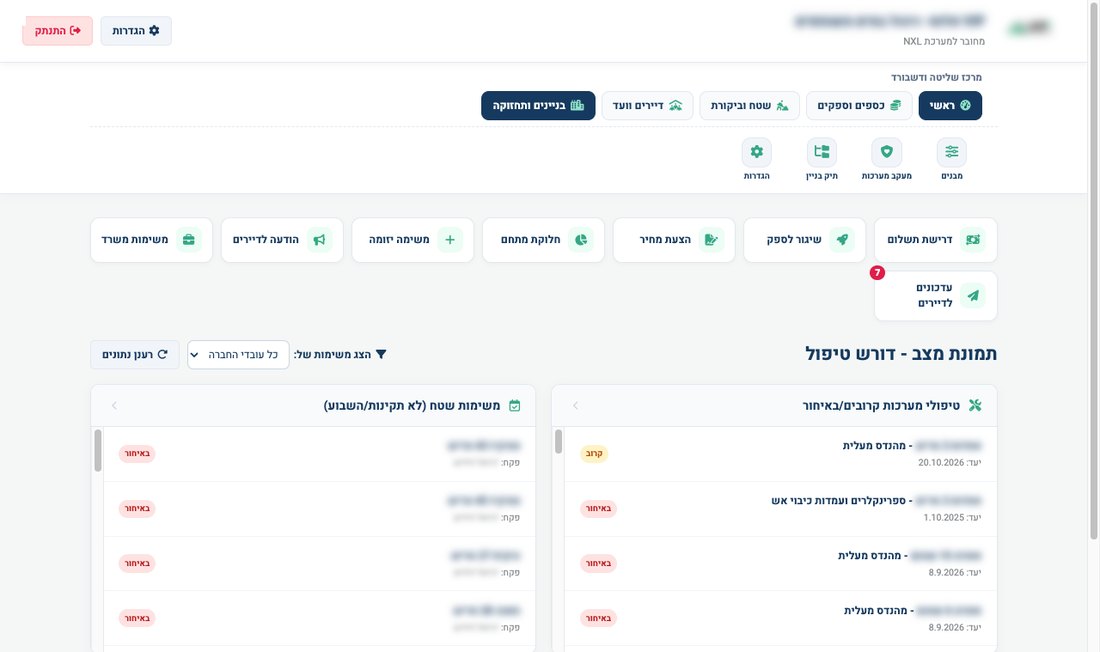The height and width of the screenshot is (652, 1100).
Task: Click the red 7 notification badge
Action: 877,272
